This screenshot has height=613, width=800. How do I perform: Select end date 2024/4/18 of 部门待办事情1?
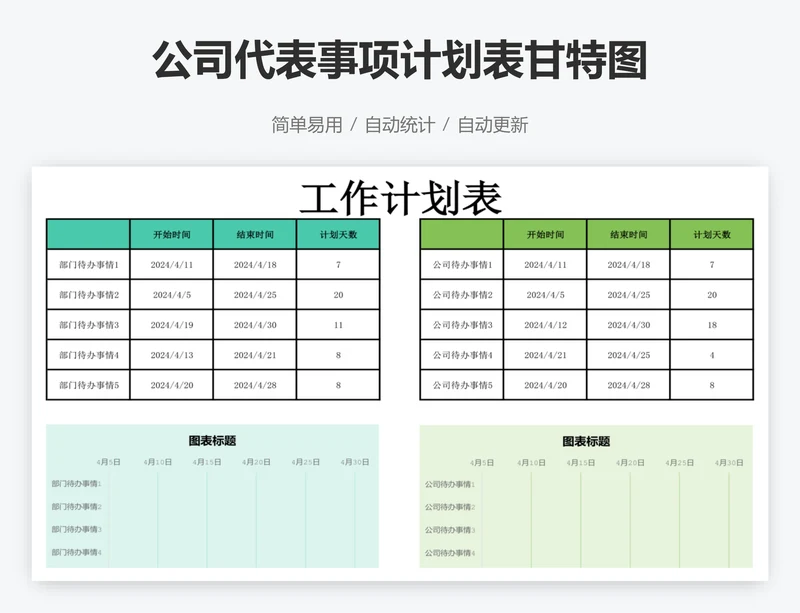pyautogui.click(x=255, y=264)
